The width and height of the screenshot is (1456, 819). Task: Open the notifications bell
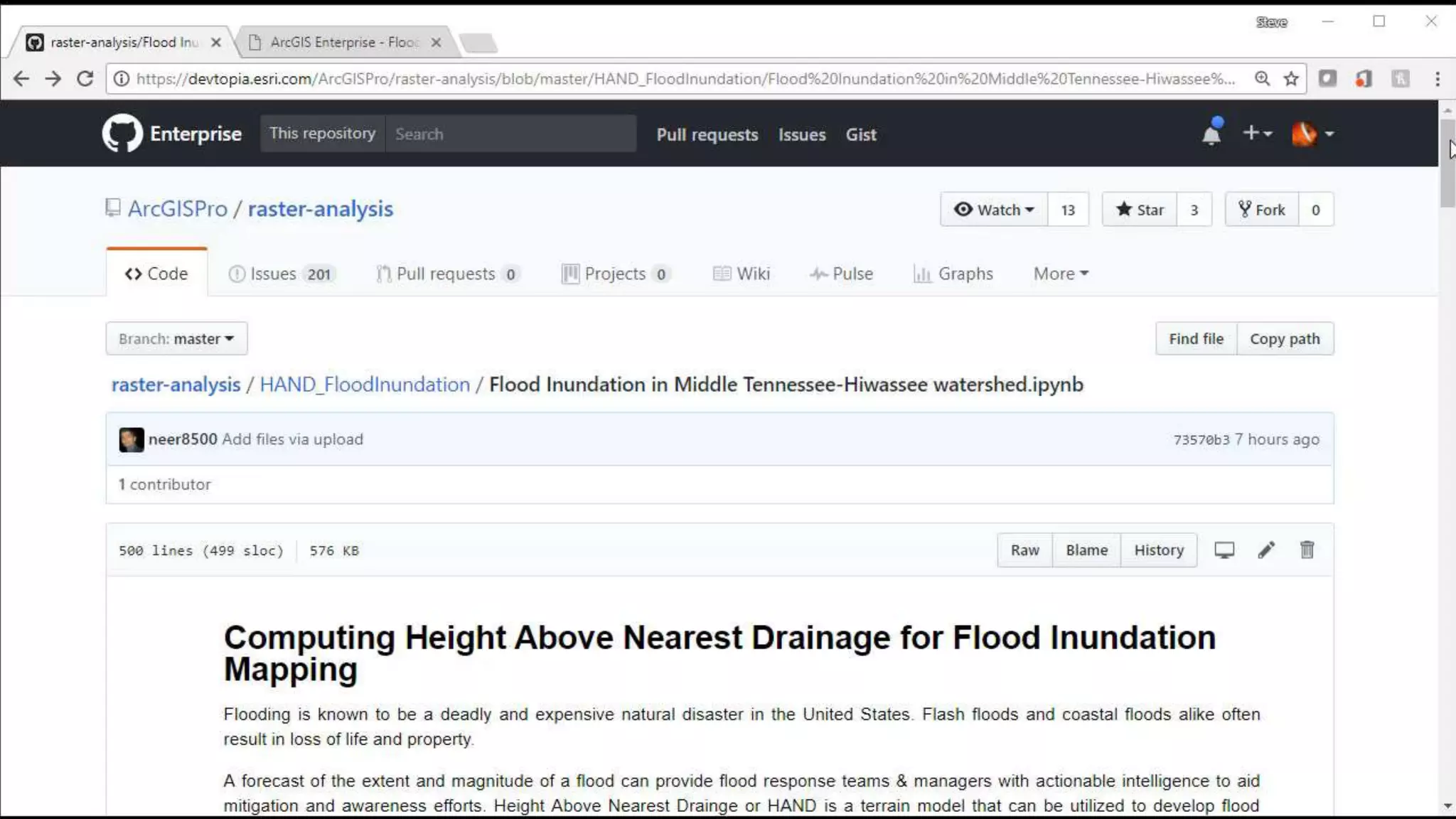tap(1211, 134)
